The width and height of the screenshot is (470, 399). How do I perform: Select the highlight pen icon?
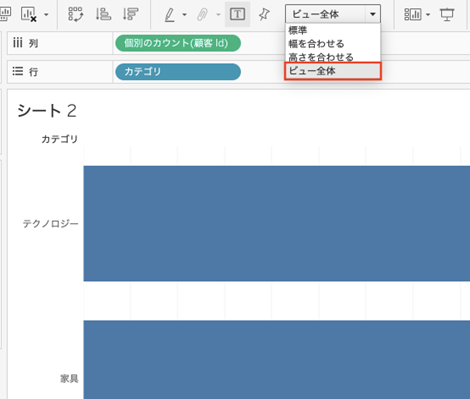[x=170, y=15]
